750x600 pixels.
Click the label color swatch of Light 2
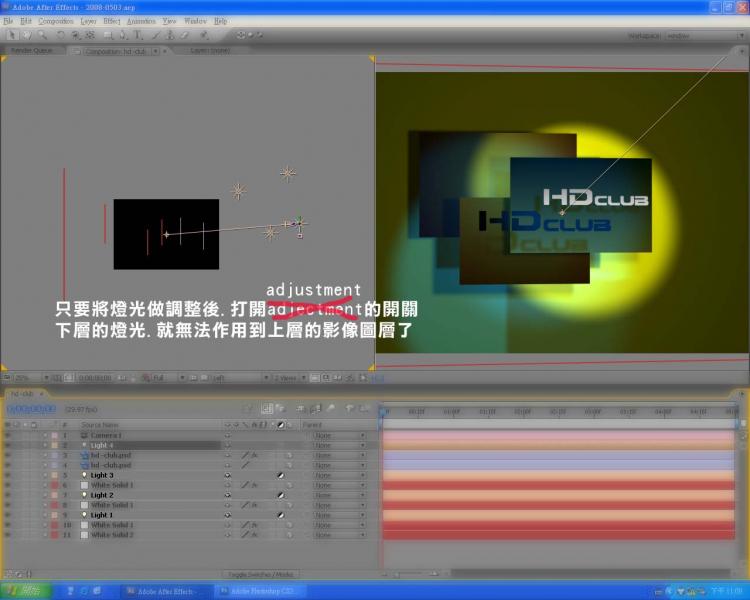coord(53,495)
